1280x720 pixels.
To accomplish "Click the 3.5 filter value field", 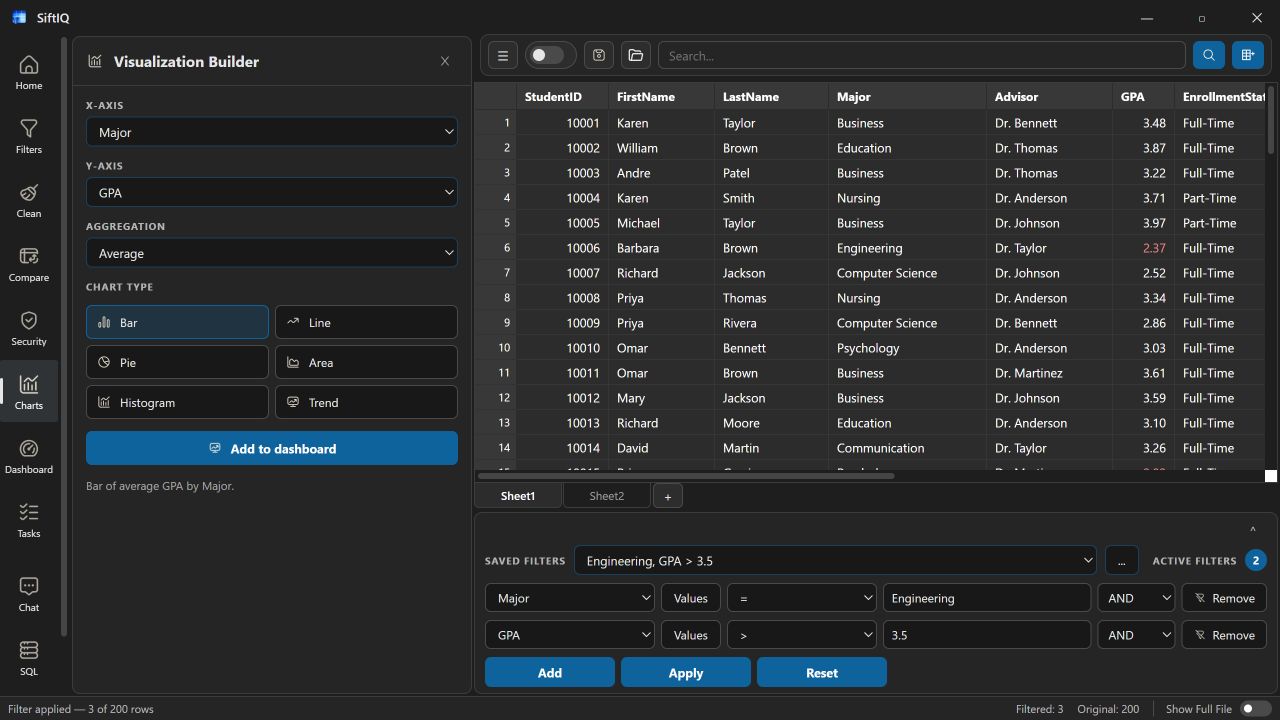I will click(x=987, y=635).
